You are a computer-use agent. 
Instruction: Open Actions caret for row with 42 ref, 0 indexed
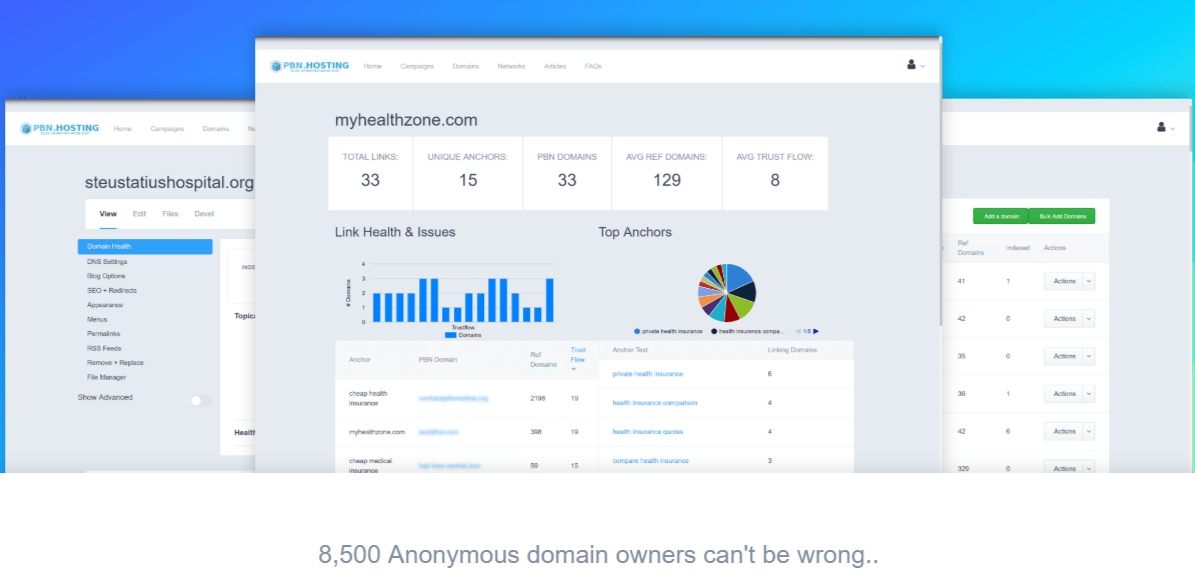pos(1088,318)
